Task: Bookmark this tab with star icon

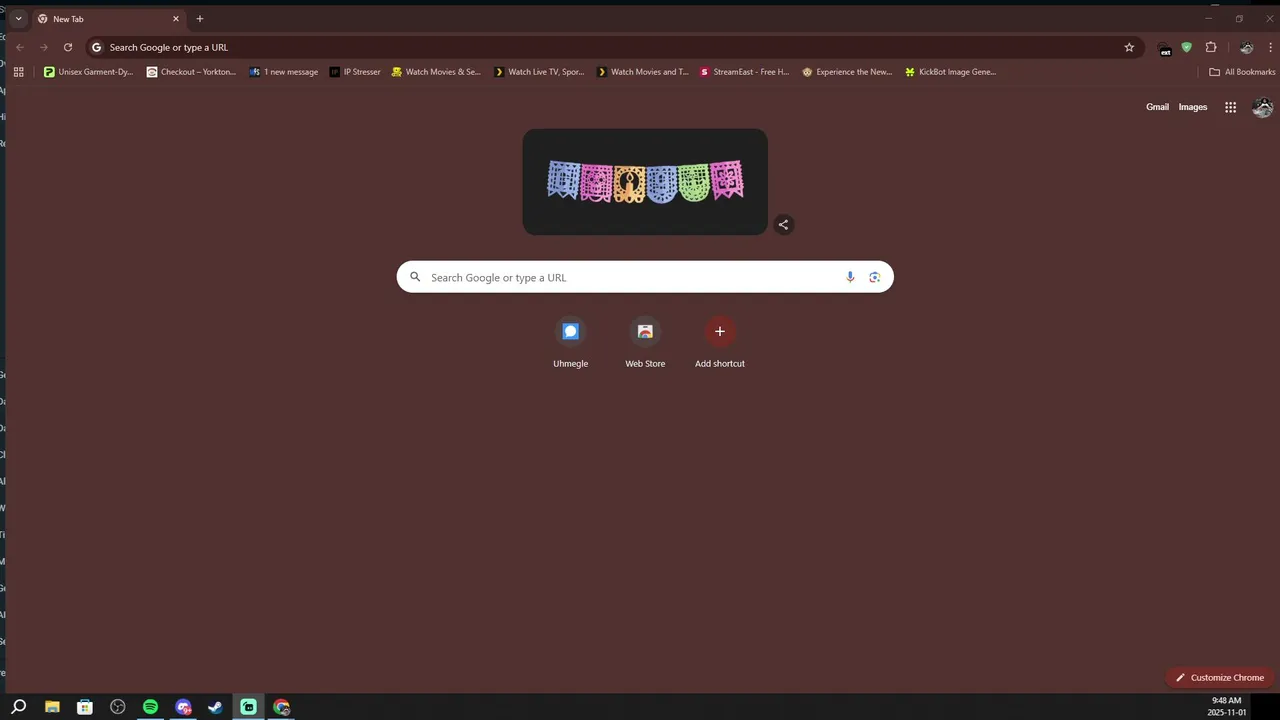Action: coord(1129,47)
